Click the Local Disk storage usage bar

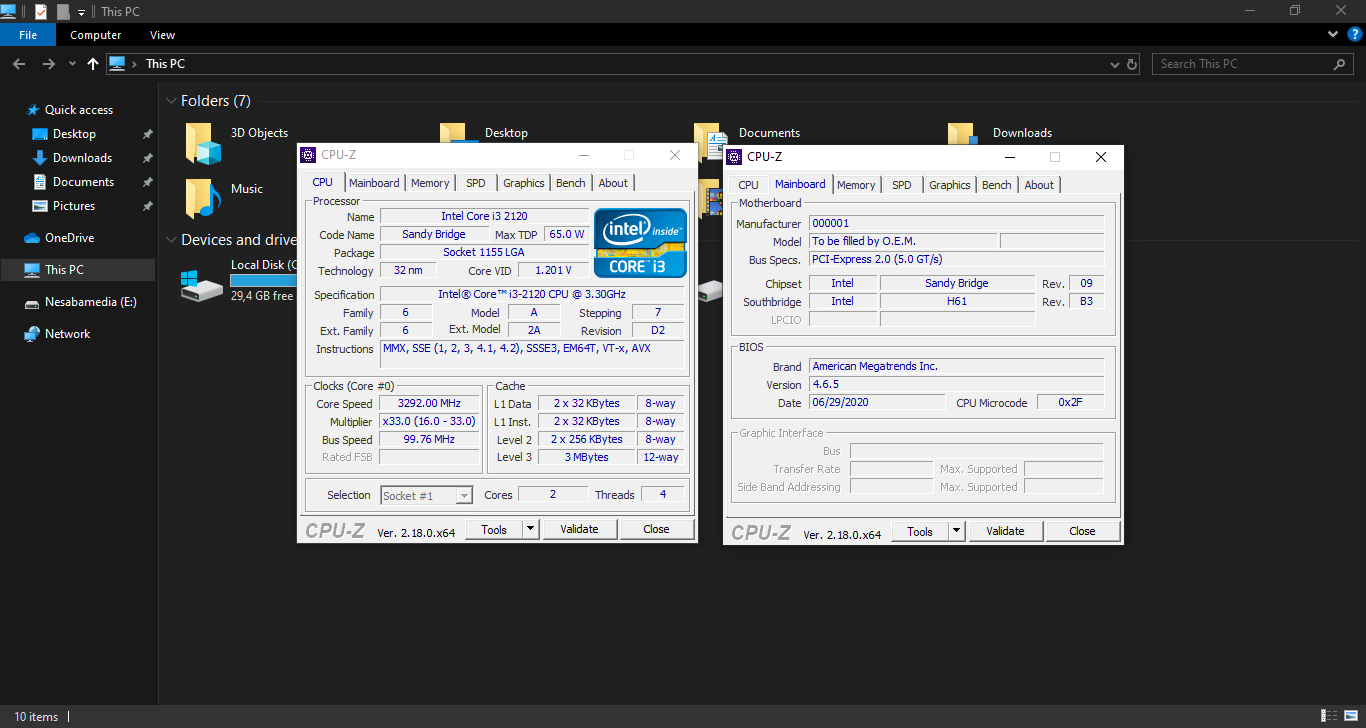coord(264,281)
